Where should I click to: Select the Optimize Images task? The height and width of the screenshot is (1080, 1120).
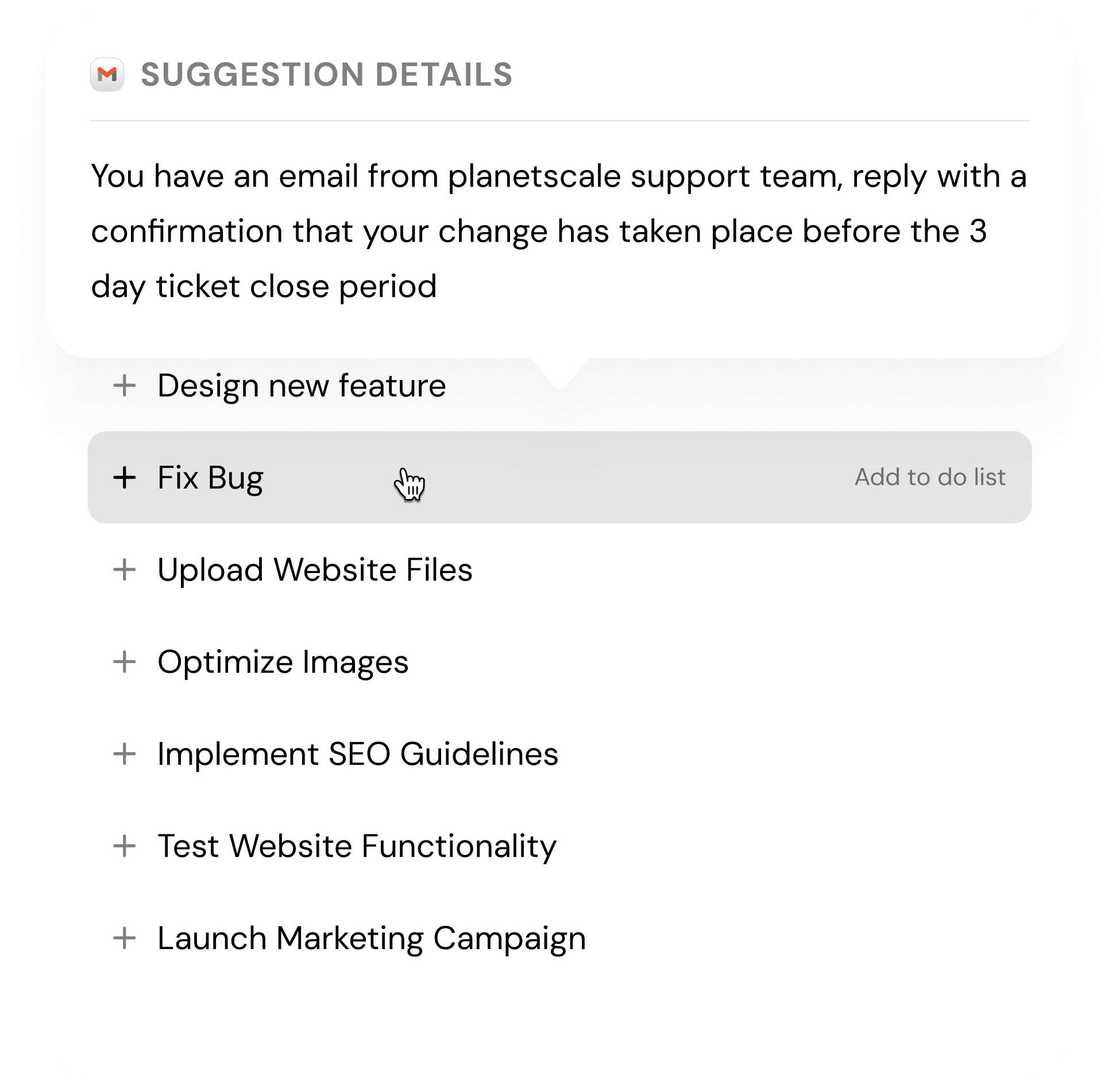(283, 663)
